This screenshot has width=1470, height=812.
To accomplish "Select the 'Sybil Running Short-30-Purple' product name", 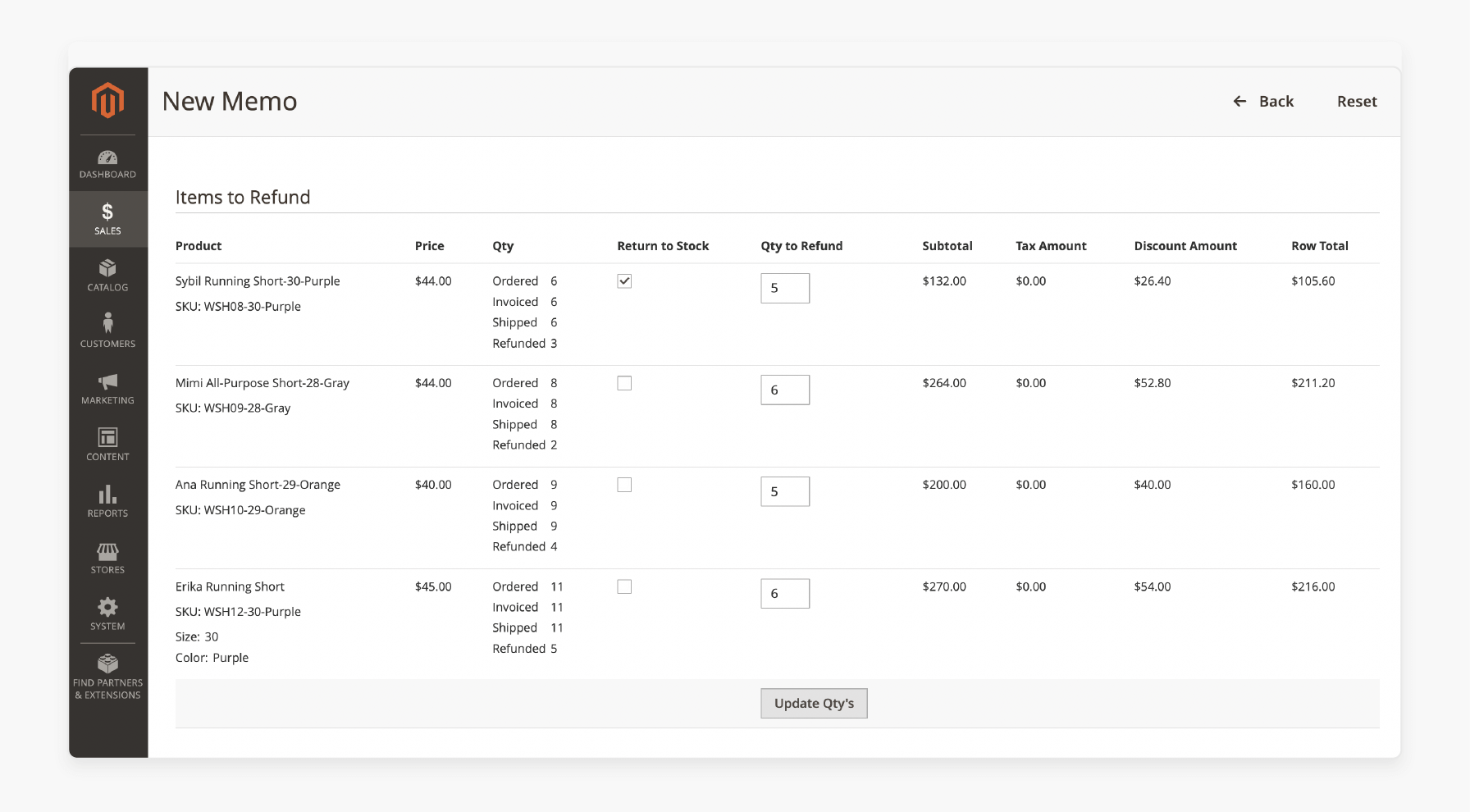I will (258, 281).
